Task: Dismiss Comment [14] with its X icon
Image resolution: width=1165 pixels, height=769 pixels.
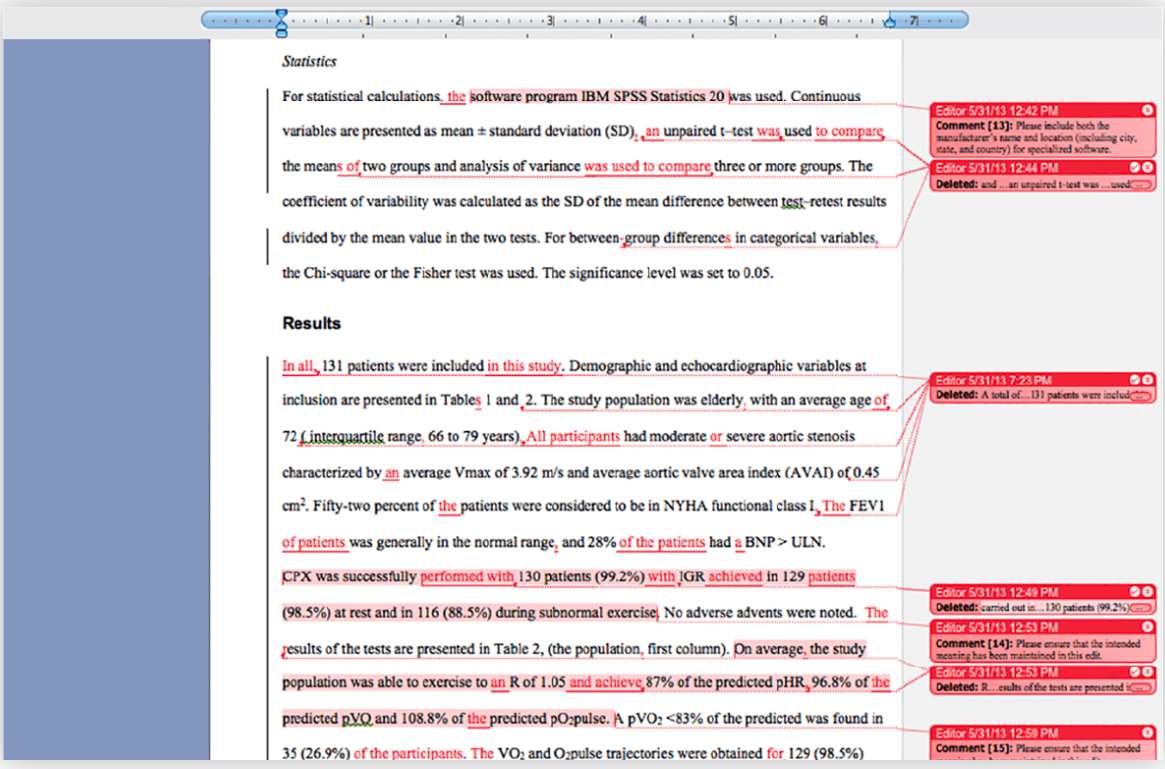Action: tap(1147, 627)
